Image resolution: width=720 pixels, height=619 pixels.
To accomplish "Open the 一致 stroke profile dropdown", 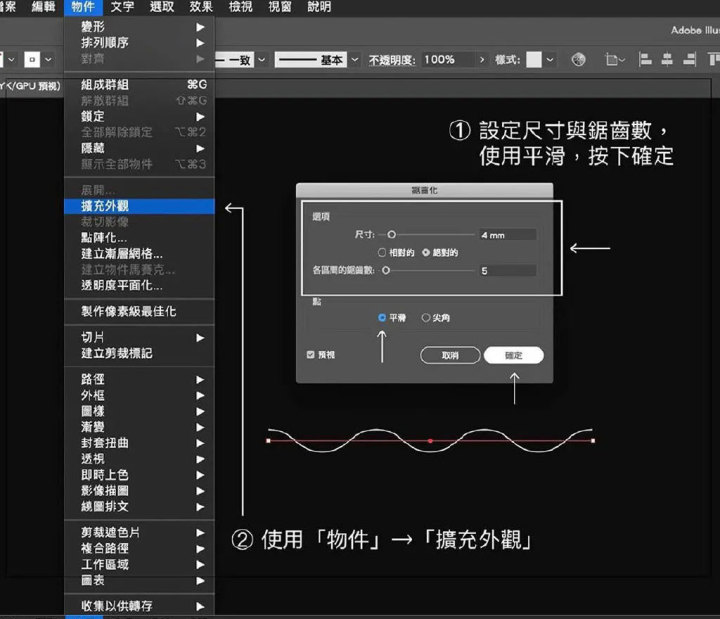I will click(x=261, y=60).
